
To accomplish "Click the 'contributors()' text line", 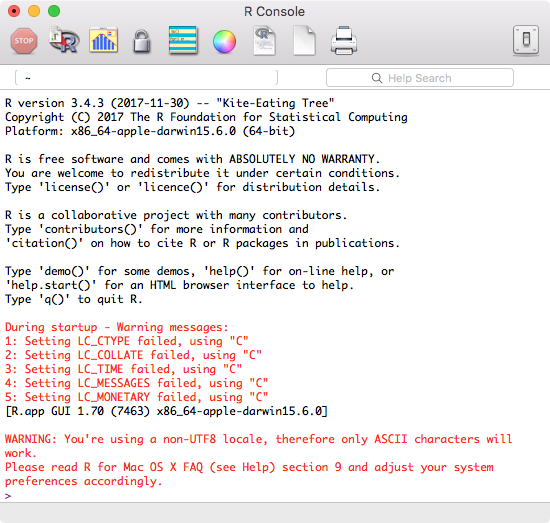I will [x=157, y=229].
